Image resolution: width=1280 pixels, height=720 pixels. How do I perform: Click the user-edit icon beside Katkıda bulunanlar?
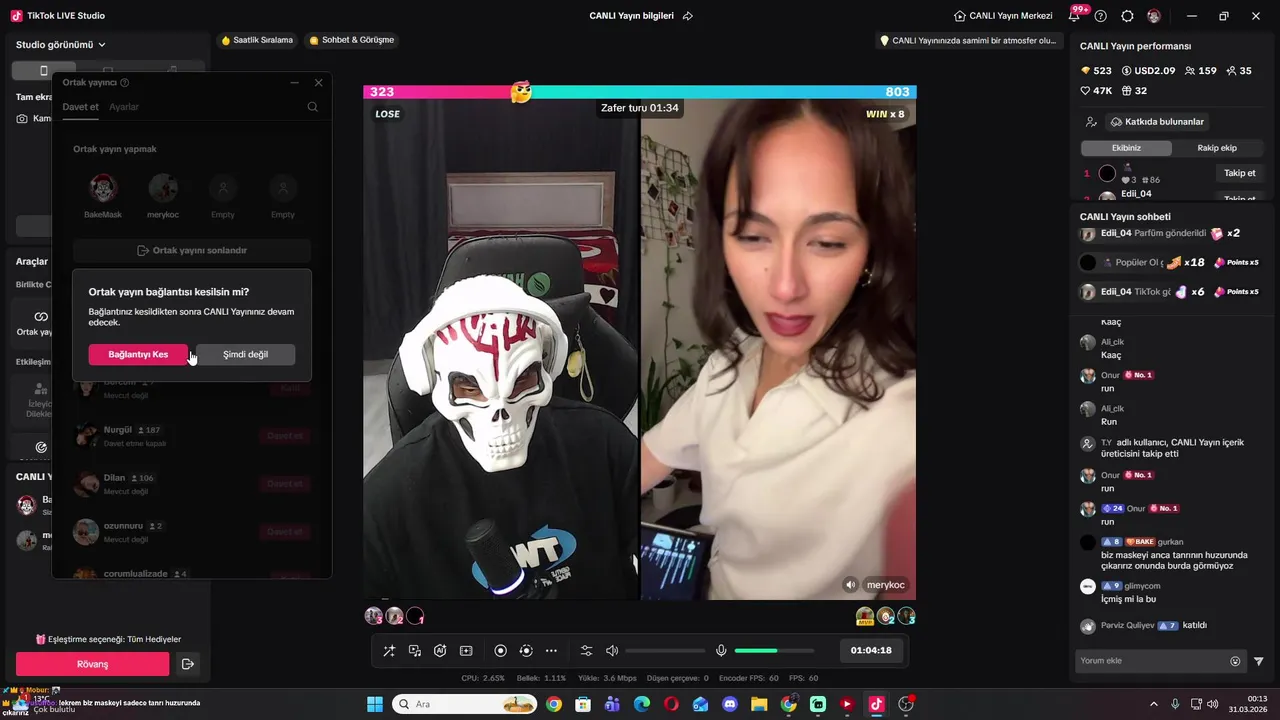(1091, 122)
